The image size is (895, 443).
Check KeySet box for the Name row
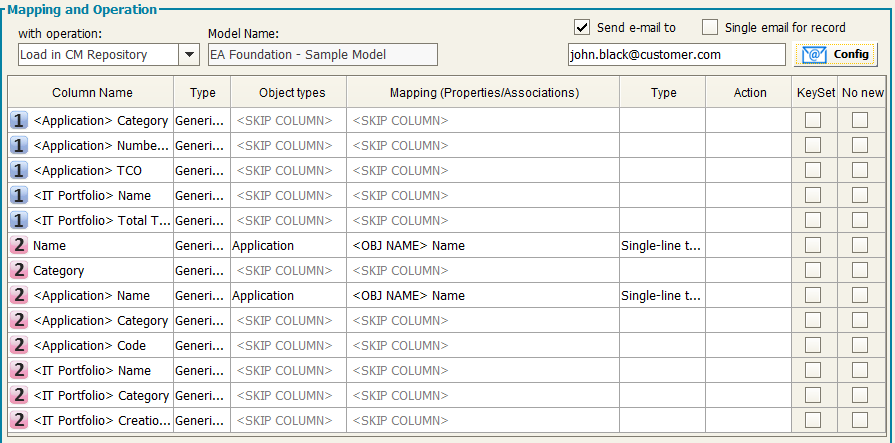[x=813, y=246]
